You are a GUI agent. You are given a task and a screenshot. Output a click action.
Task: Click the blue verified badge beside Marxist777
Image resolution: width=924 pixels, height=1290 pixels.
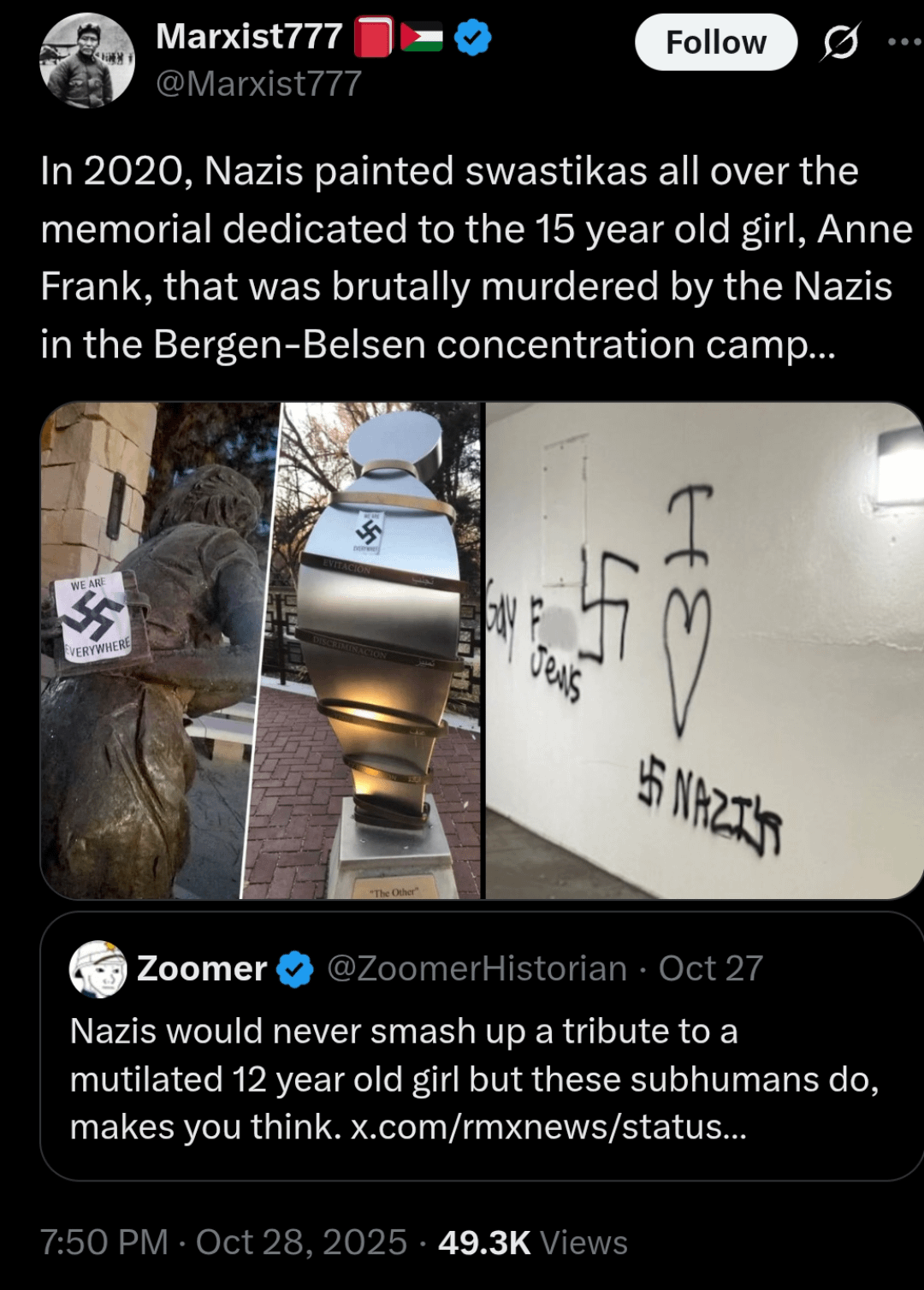(472, 38)
